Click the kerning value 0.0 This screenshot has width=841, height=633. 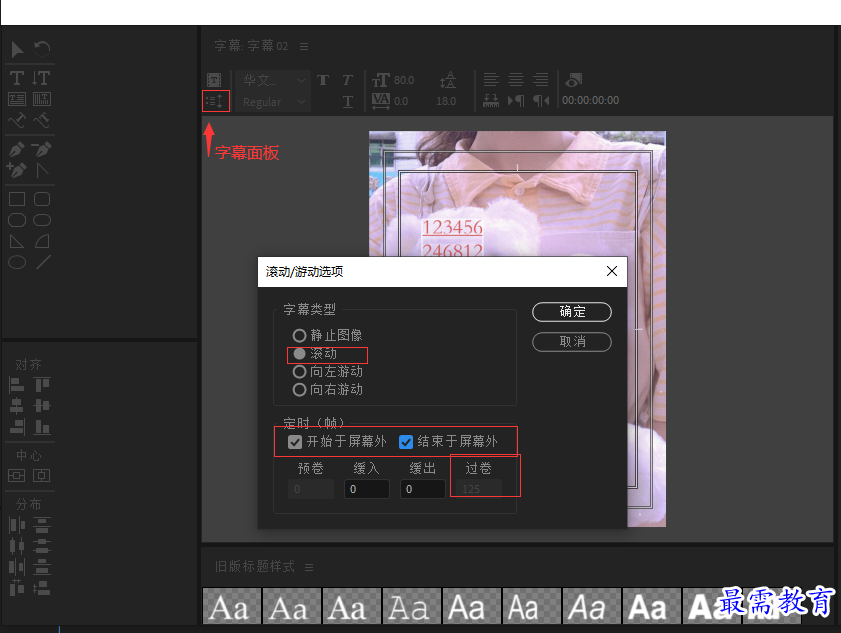click(401, 101)
